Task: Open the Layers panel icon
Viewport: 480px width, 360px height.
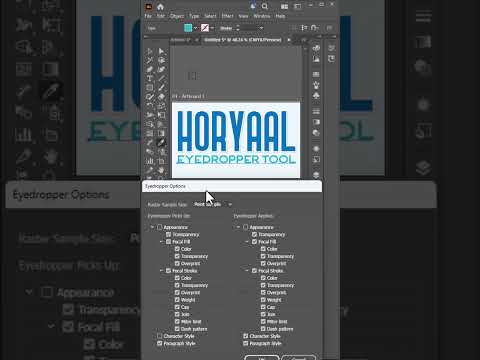Action: click(316, 175)
